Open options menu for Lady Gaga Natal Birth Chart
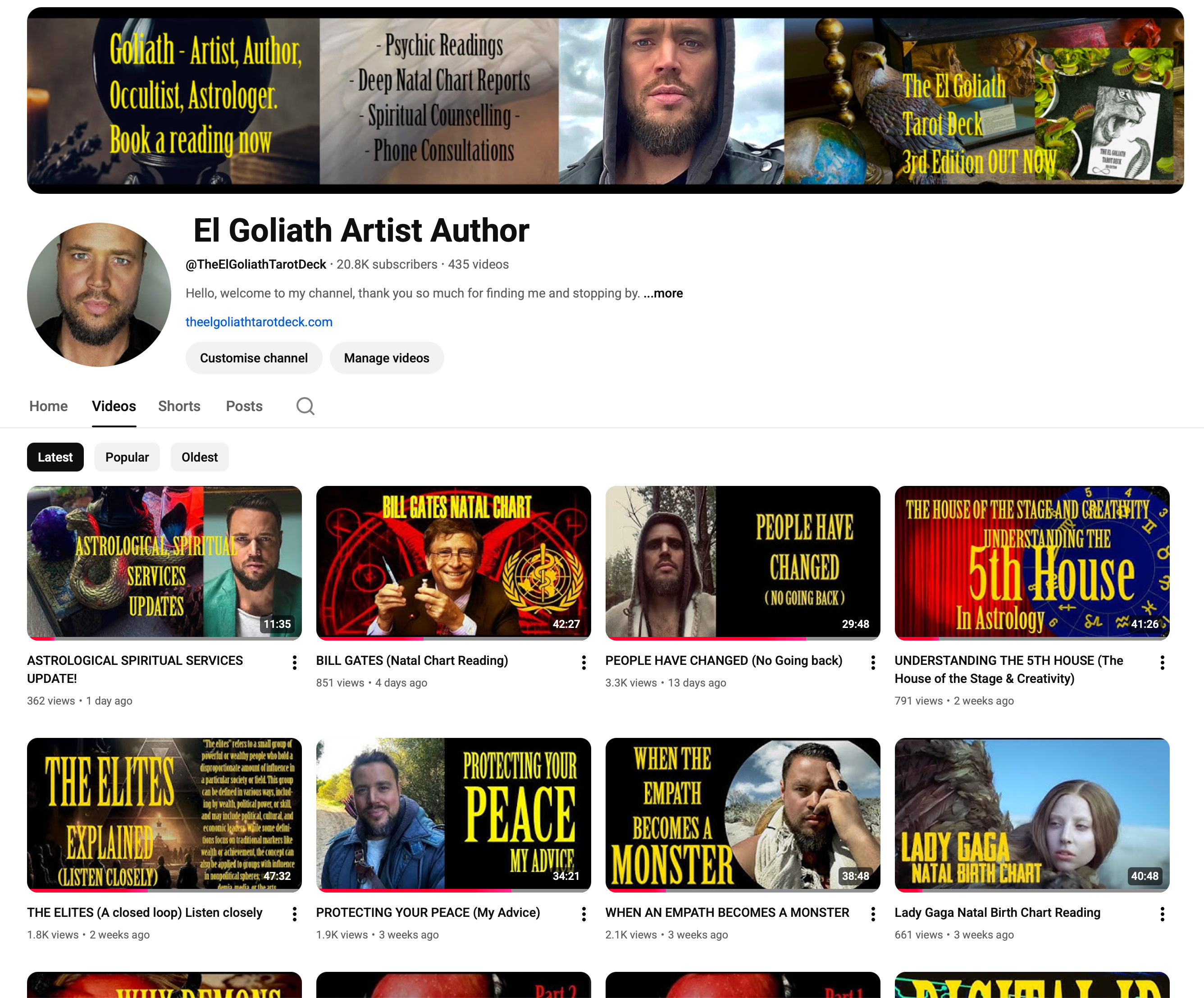The width and height of the screenshot is (1204, 998). 1163,914
